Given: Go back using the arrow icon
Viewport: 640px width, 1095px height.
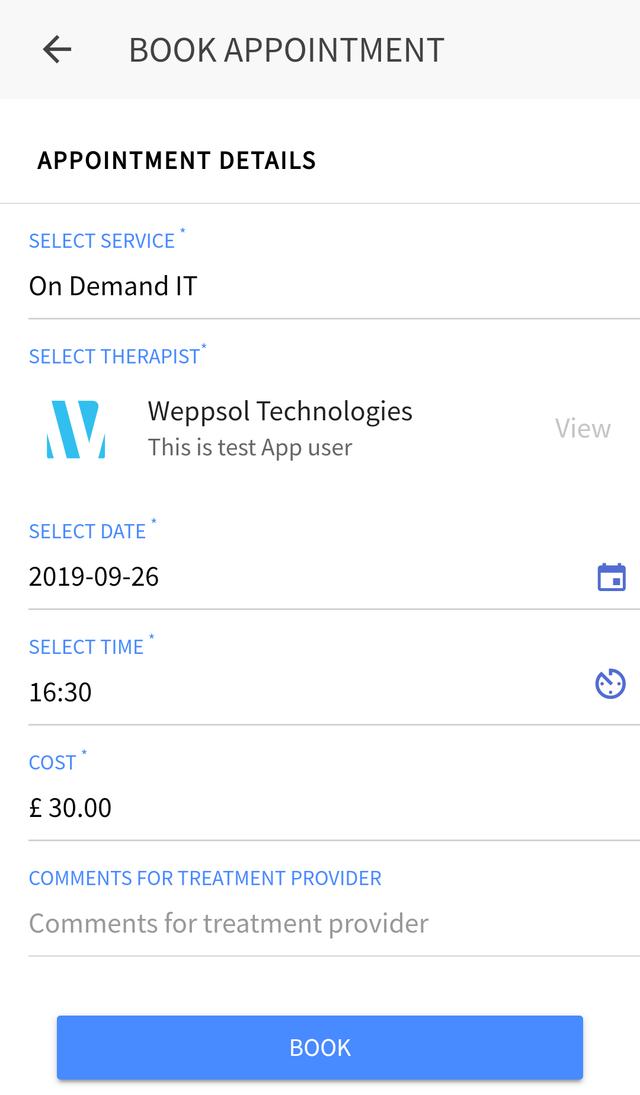Looking at the screenshot, I should [57, 50].
